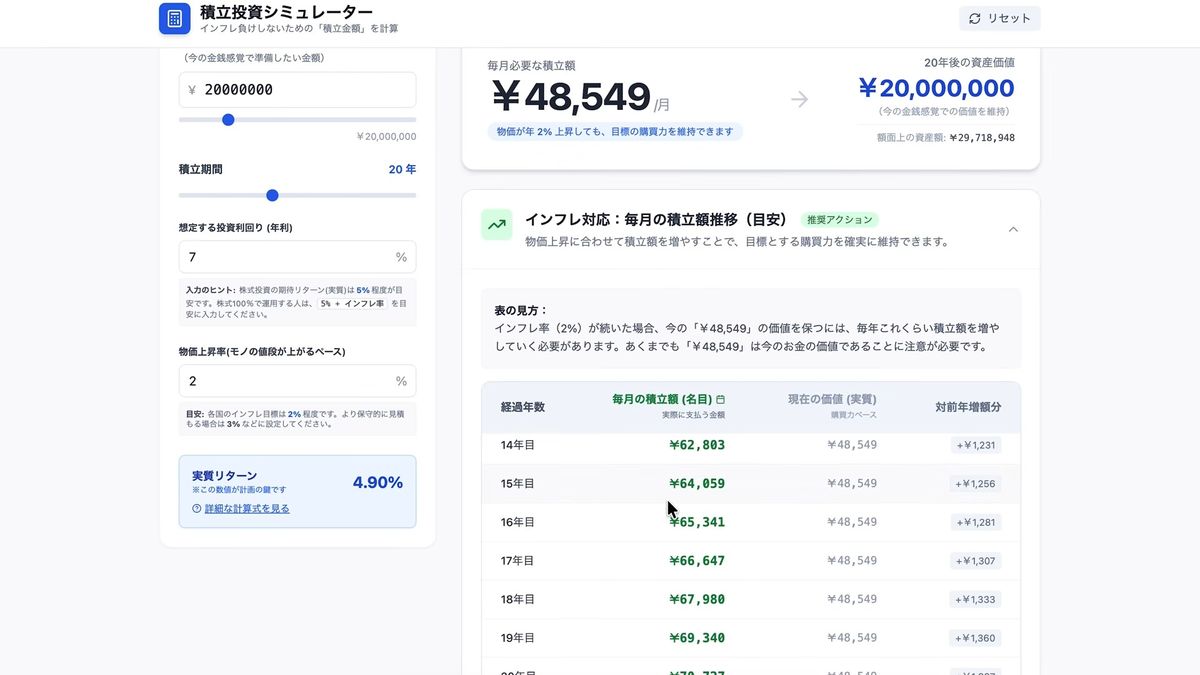1200x675 pixels.
Task: Click the +¥1,360 increase badge
Action: point(975,638)
